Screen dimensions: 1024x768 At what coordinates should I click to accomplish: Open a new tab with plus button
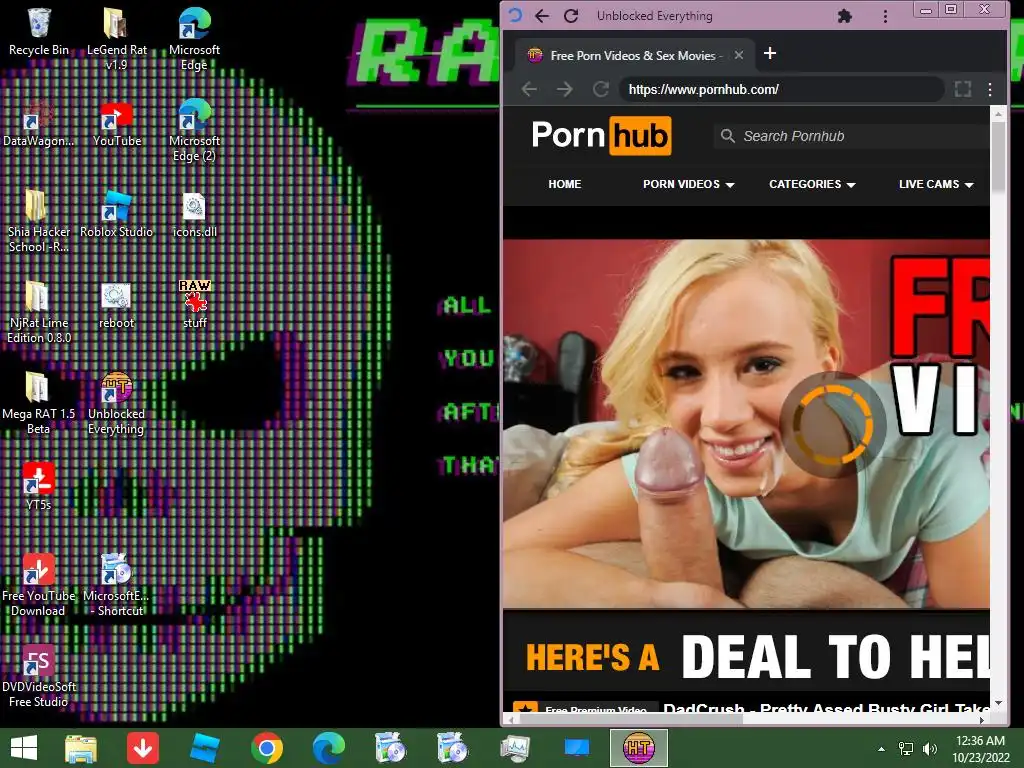(770, 53)
